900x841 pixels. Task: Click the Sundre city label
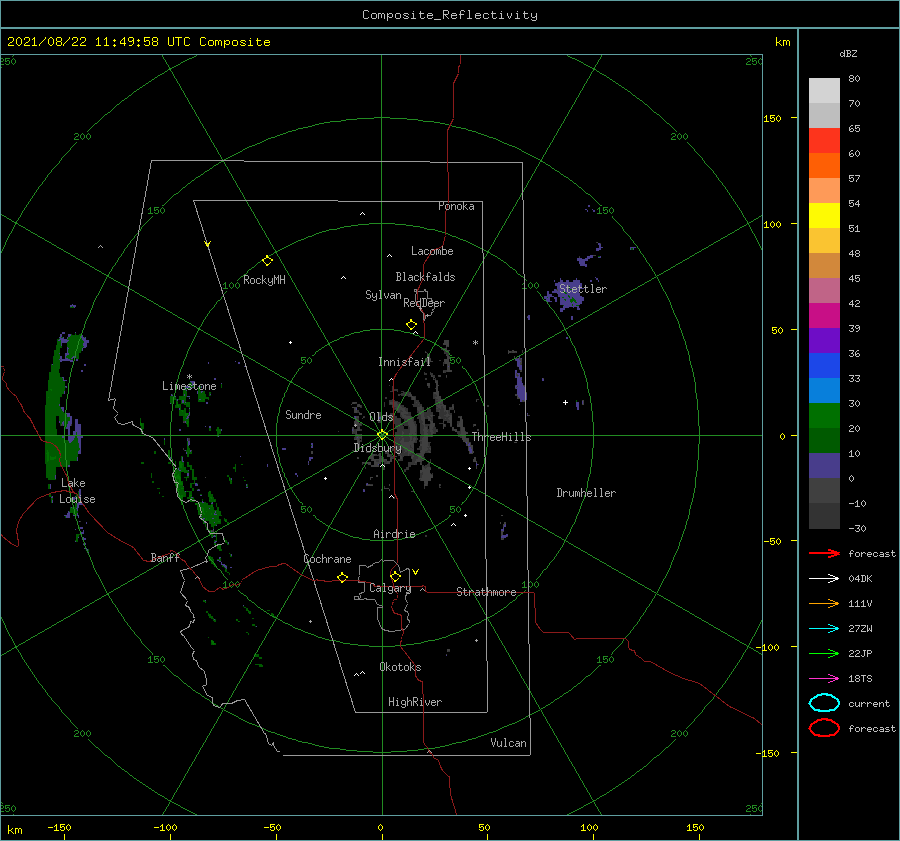click(x=303, y=414)
